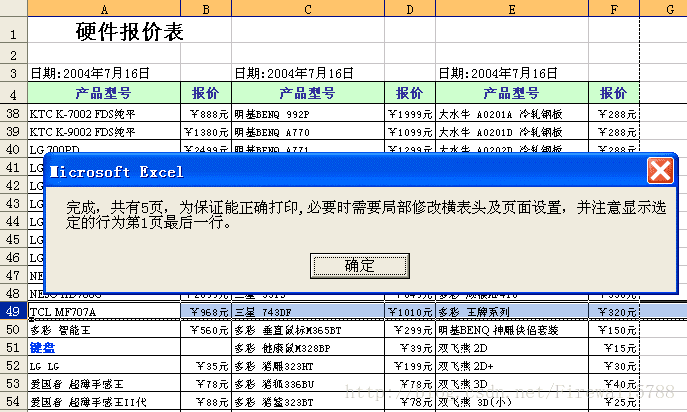The width and height of the screenshot is (687, 412).
Task: Select price cell ¥25元
Action: tap(614, 401)
